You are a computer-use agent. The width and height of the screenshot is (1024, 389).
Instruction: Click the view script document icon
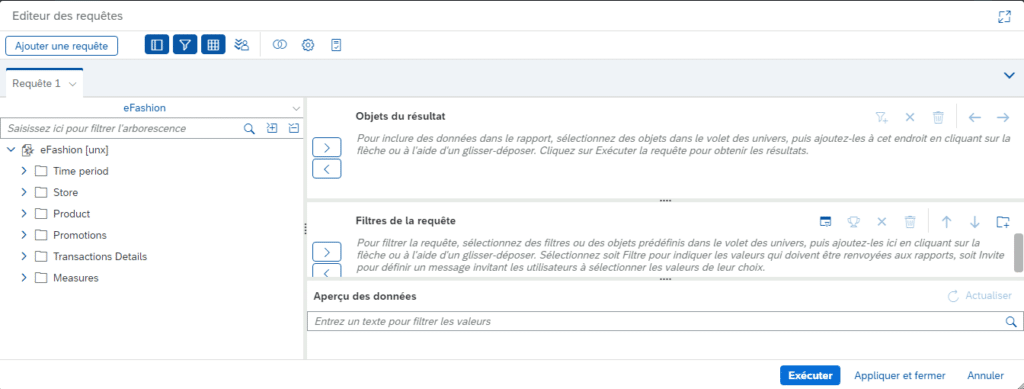(336, 45)
